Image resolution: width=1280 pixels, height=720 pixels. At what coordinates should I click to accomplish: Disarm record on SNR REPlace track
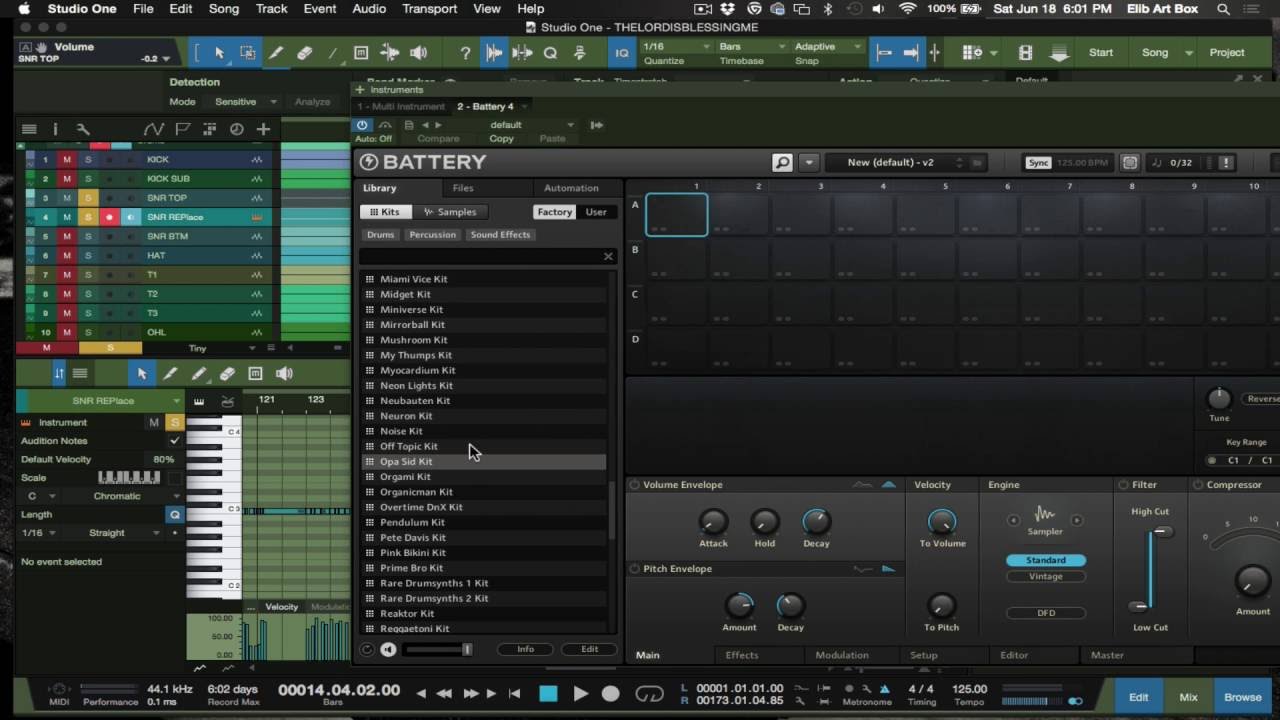tap(109, 217)
